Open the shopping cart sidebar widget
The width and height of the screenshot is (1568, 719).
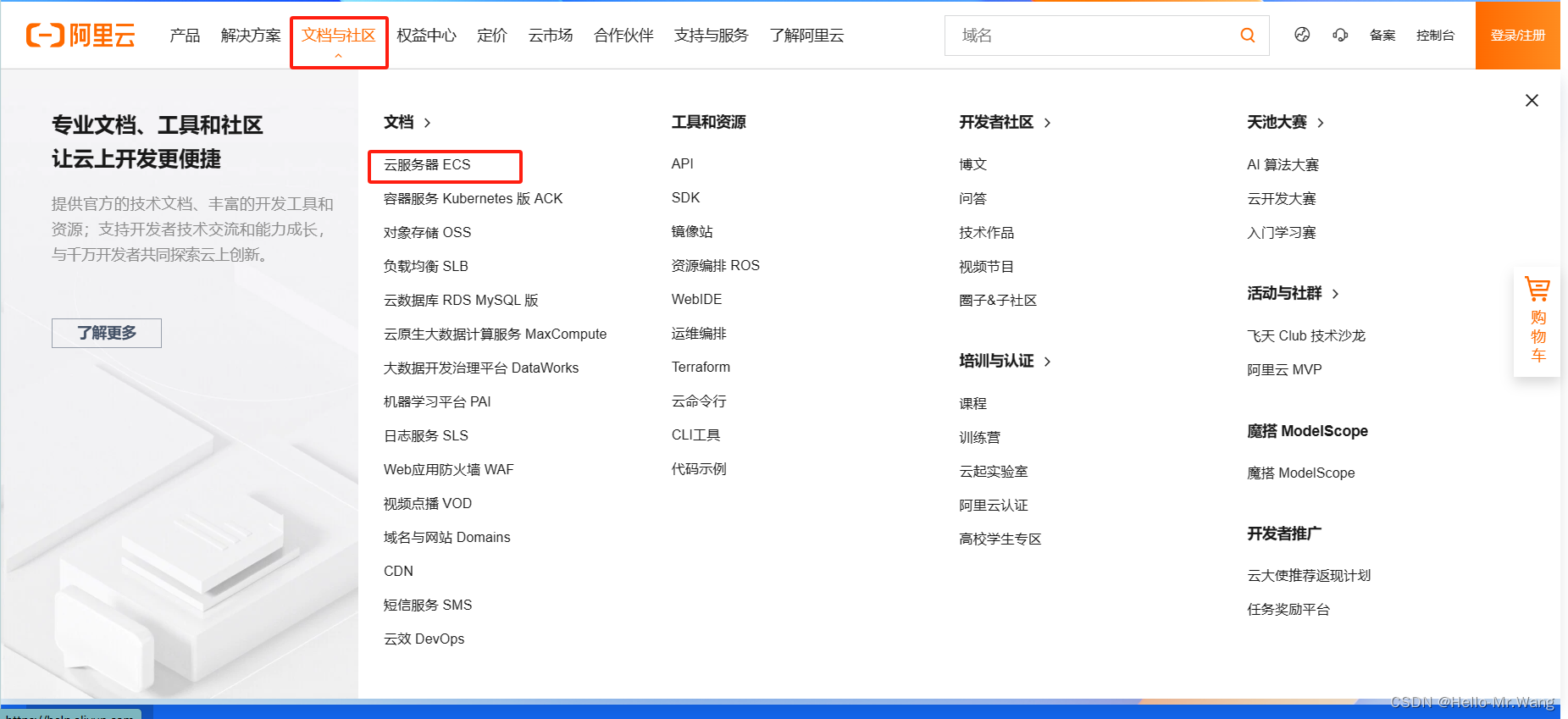click(1538, 322)
